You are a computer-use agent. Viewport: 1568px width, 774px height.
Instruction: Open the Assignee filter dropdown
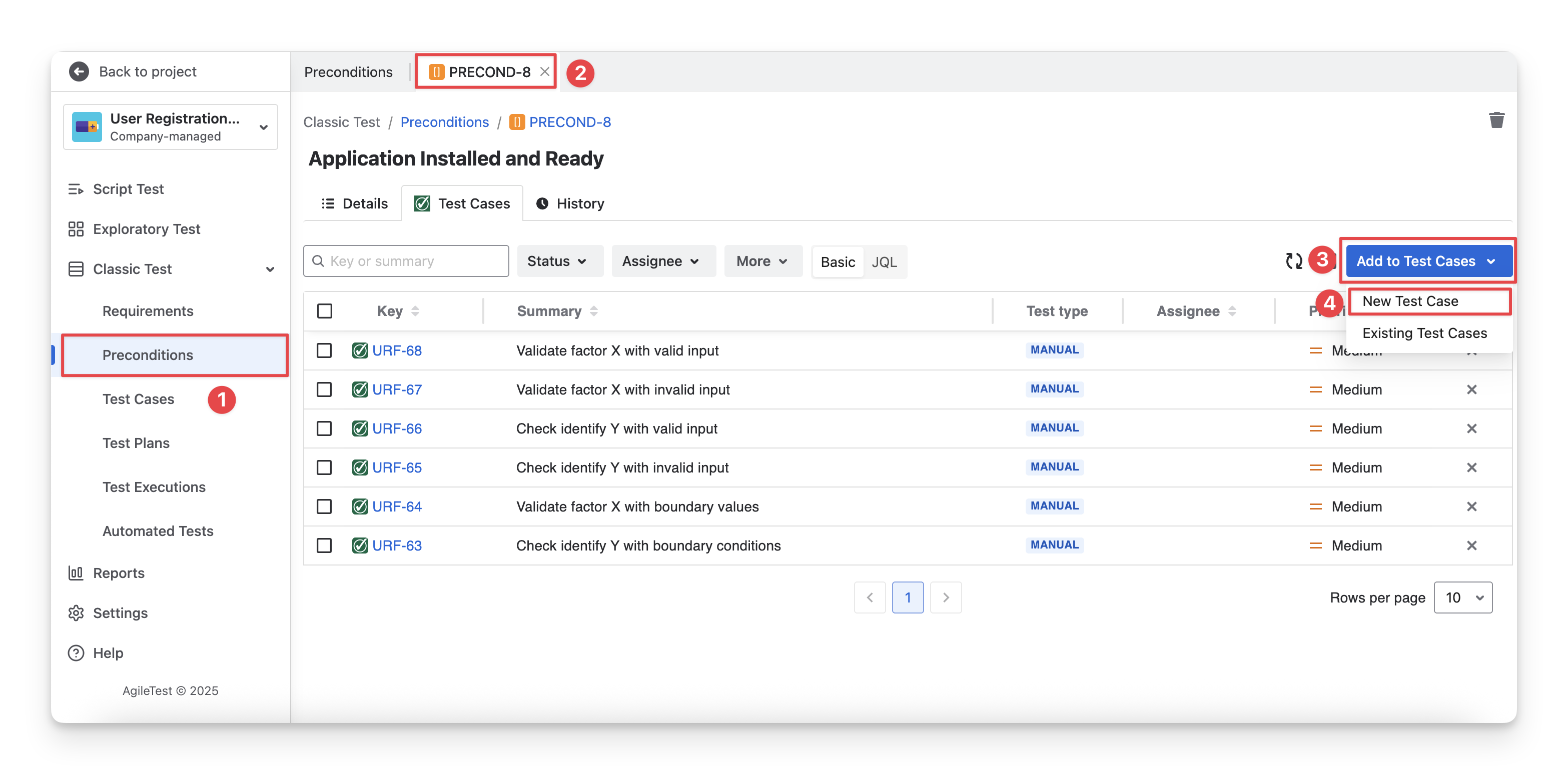tap(661, 261)
